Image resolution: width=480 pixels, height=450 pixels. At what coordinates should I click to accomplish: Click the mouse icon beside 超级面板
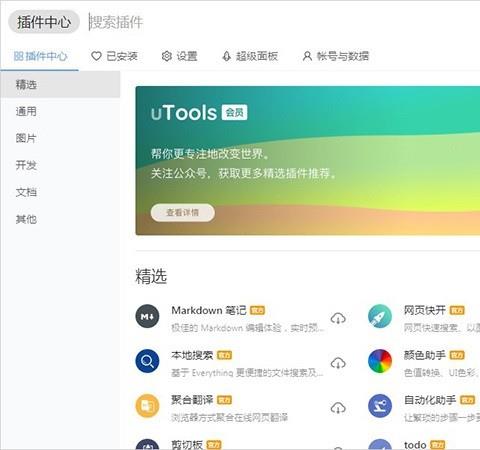tap(227, 56)
